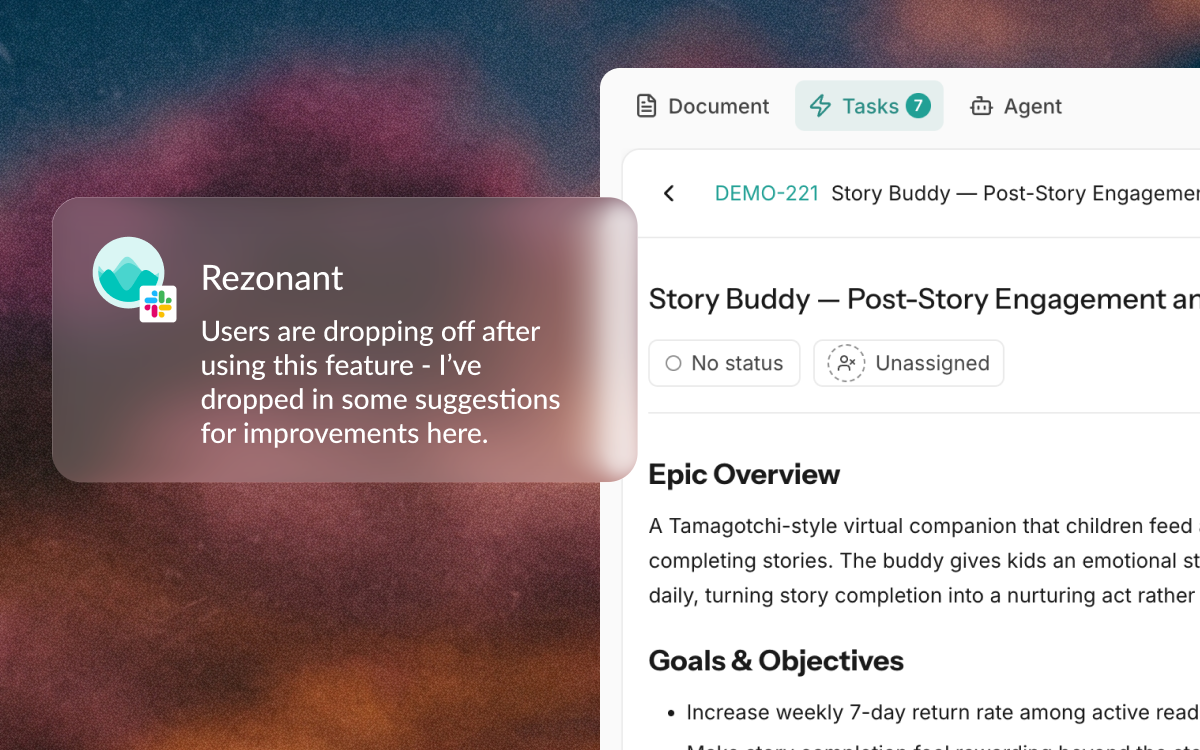This screenshot has width=1200, height=750.
Task: Click the Document page icon
Action: [x=647, y=106]
